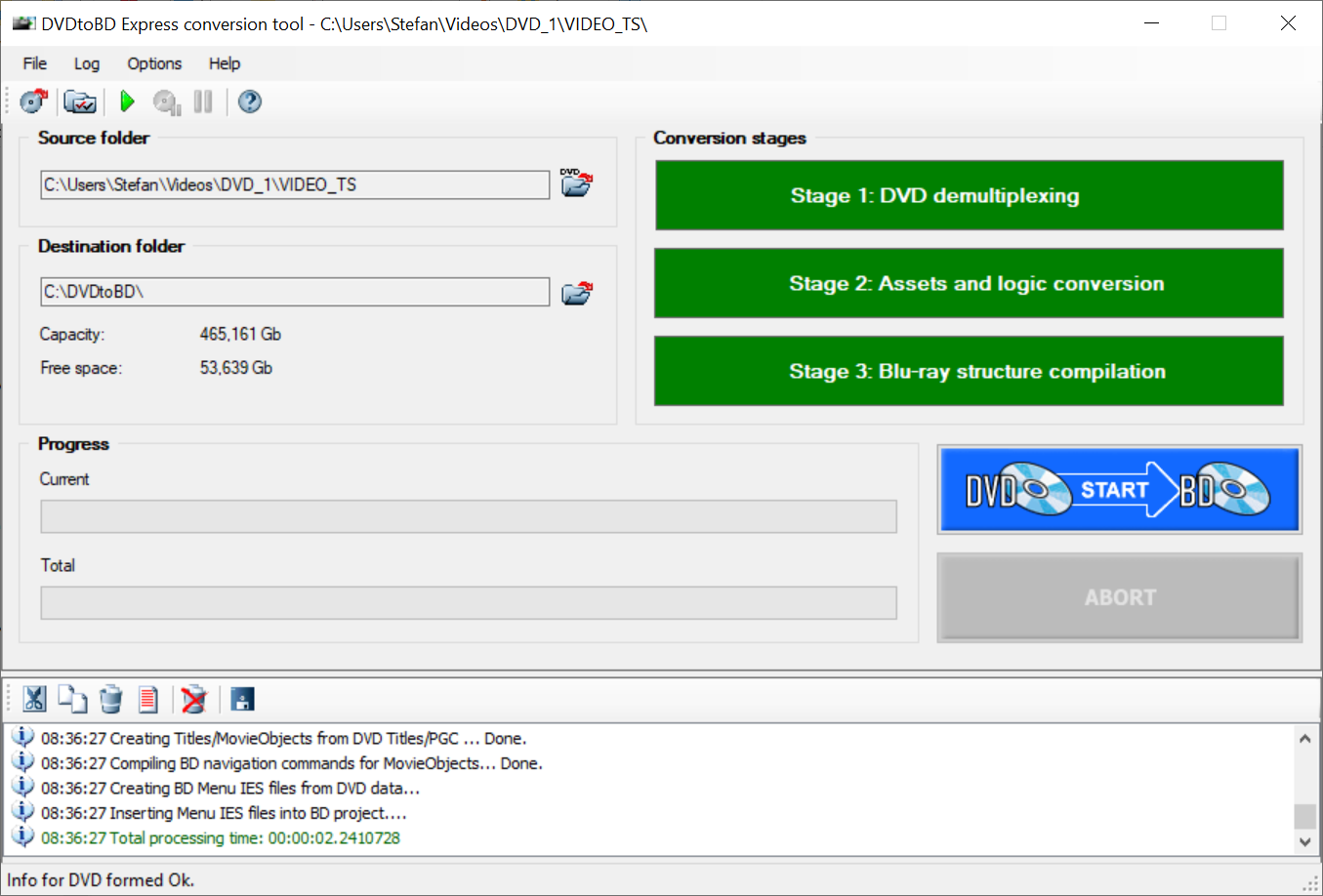Open help via the blue question mark icon
The image size is (1323, 896).
(250, 102)
